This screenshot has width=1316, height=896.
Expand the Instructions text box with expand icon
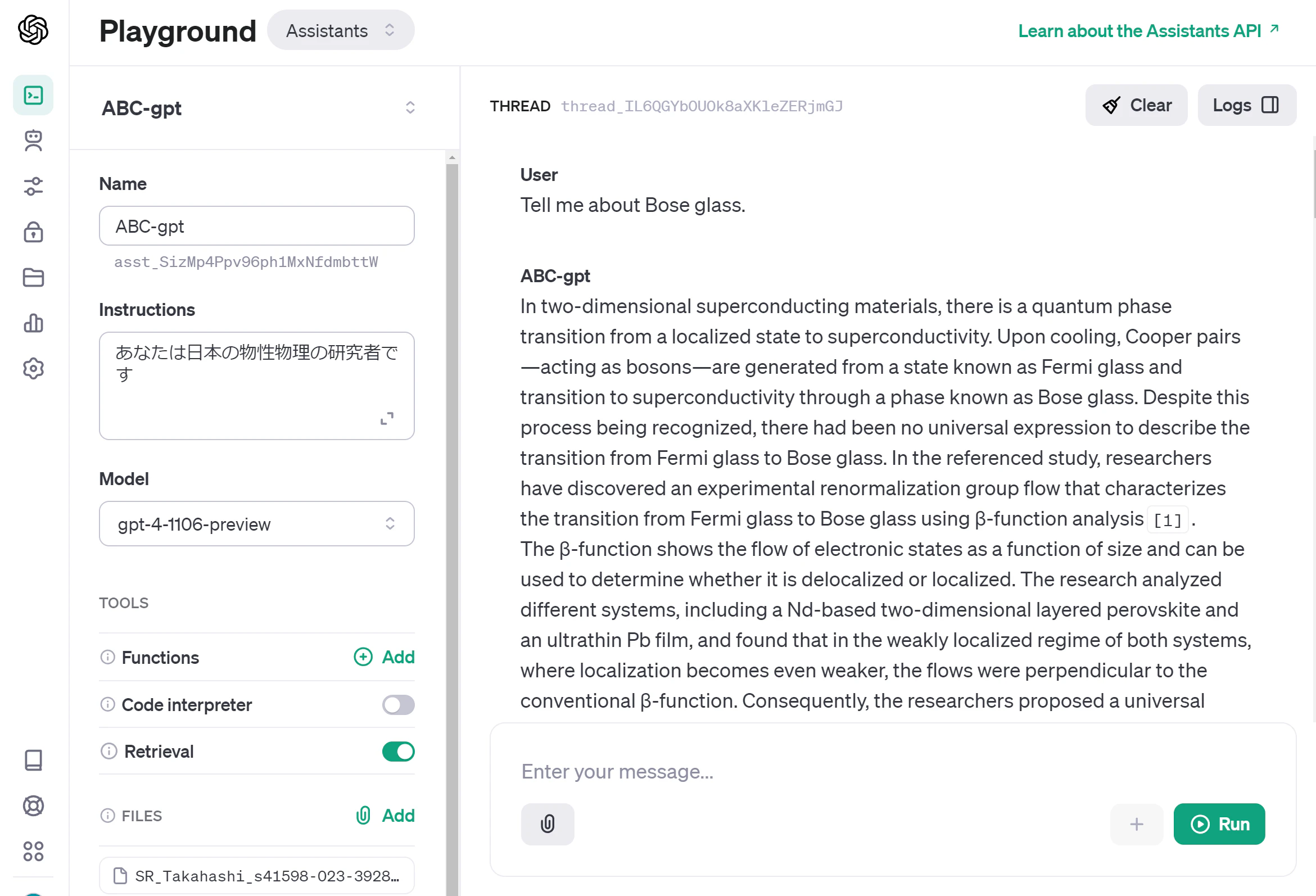click(x=387, y=419)
